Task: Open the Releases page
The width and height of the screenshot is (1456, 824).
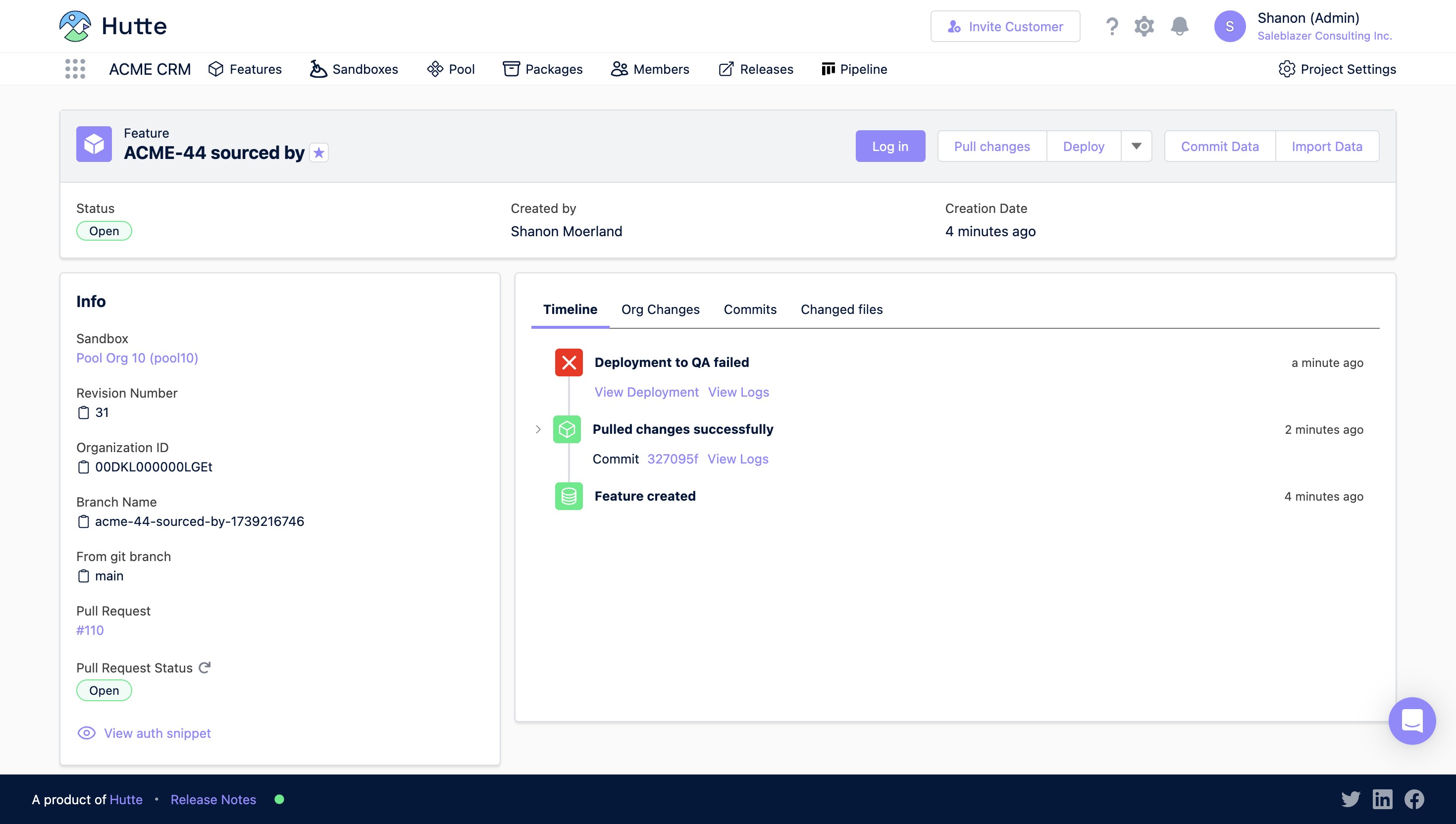Action: coord(756,69)
